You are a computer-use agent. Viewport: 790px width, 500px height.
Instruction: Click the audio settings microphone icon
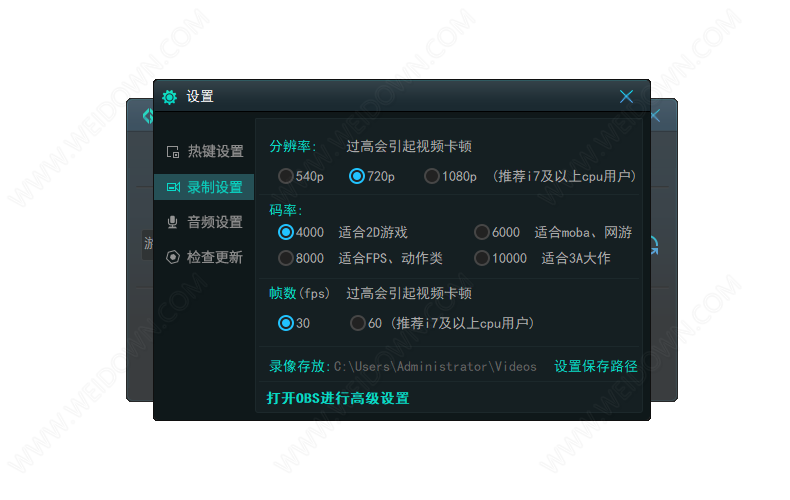point(172,222)
